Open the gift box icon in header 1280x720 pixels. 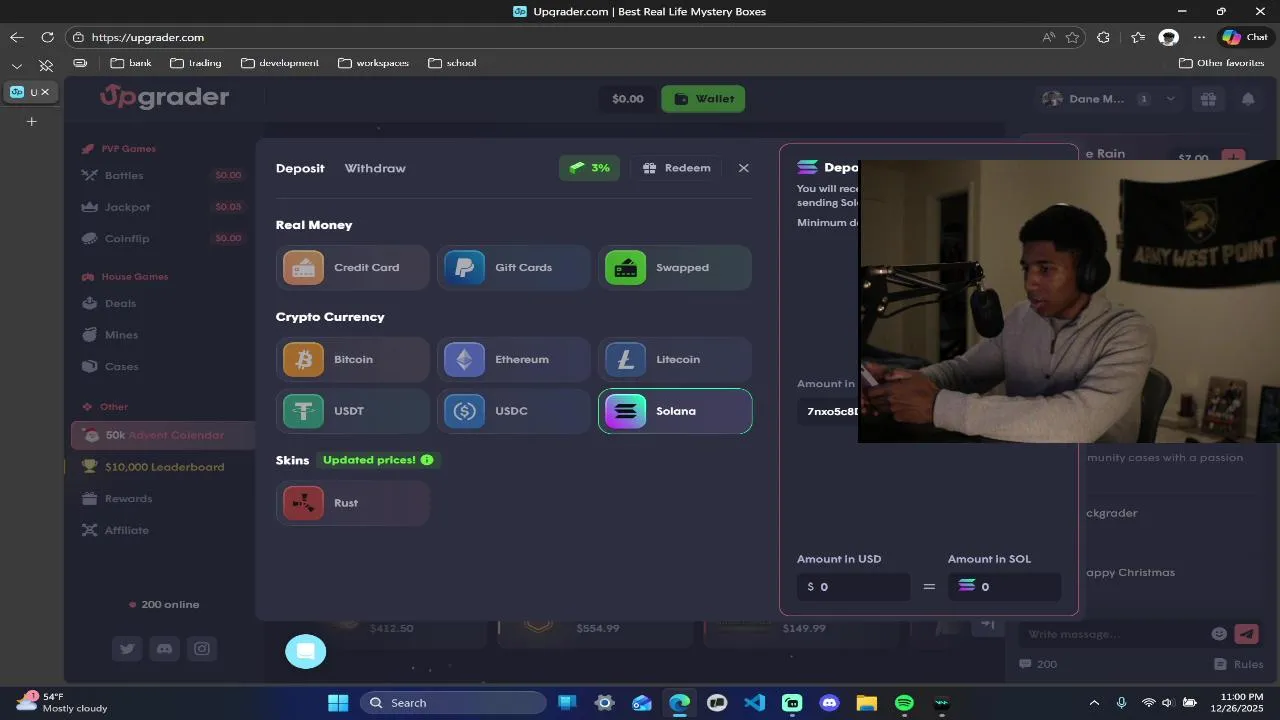click(1208, 99)
